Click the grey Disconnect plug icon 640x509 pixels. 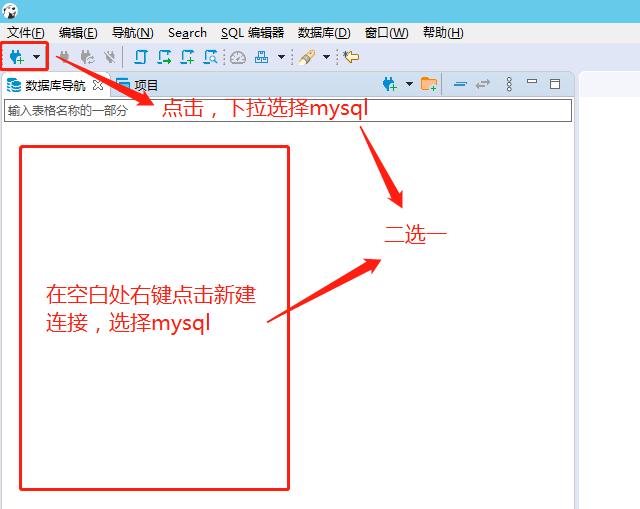(109, 57)
